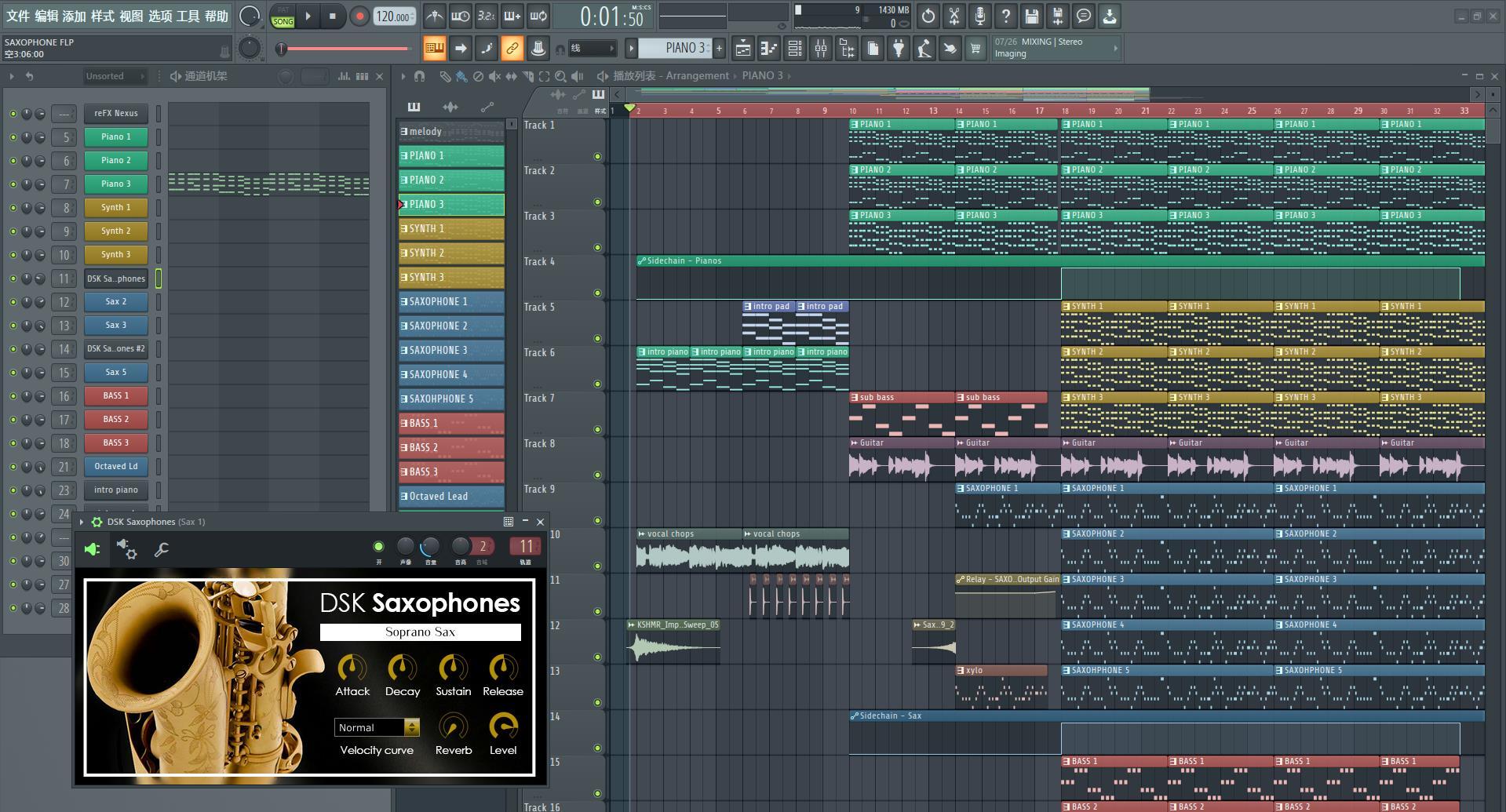Click the undo history icon
Screen dimensions: 1506x812
coord(928,16)
